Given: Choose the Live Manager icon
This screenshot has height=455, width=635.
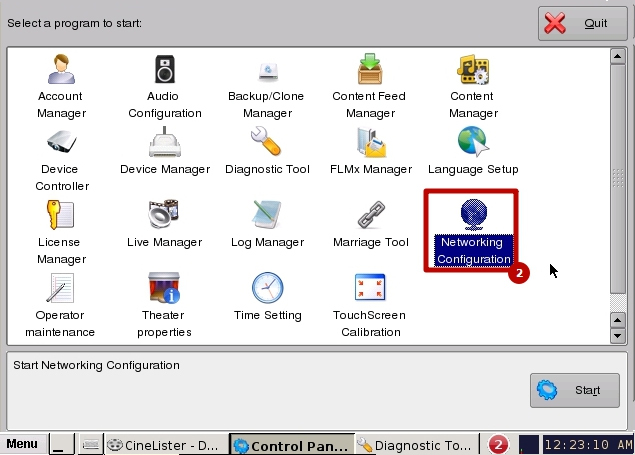Looking at the screenshot, I should [164, 214].
